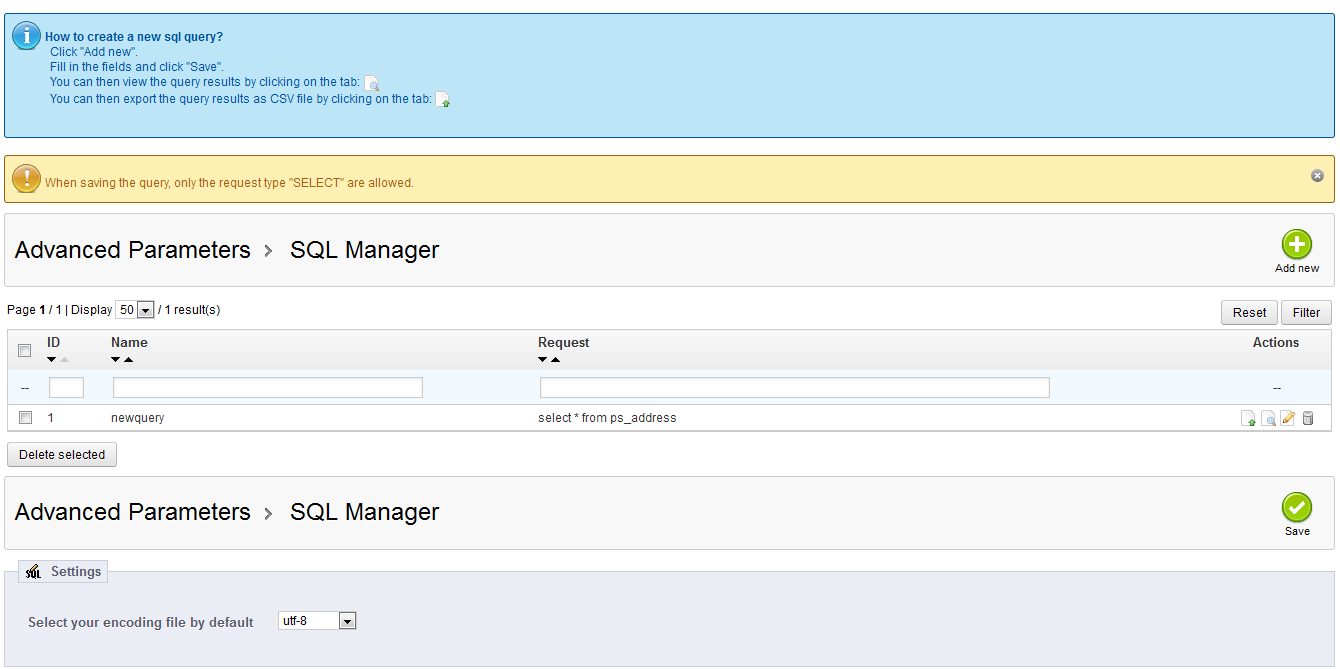
Task: Sort Request column ascending
Action: 556,360
